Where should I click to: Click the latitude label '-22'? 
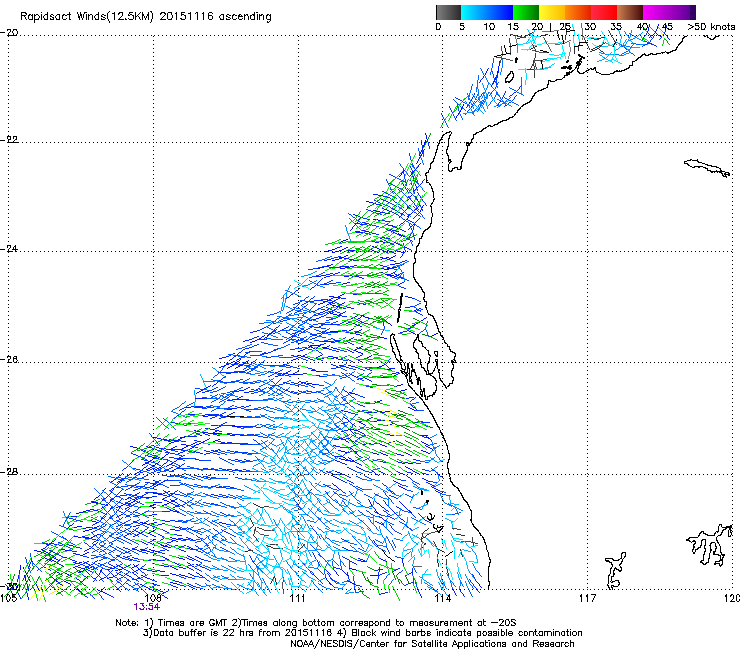pyautogui.click(x=9, y=140)
